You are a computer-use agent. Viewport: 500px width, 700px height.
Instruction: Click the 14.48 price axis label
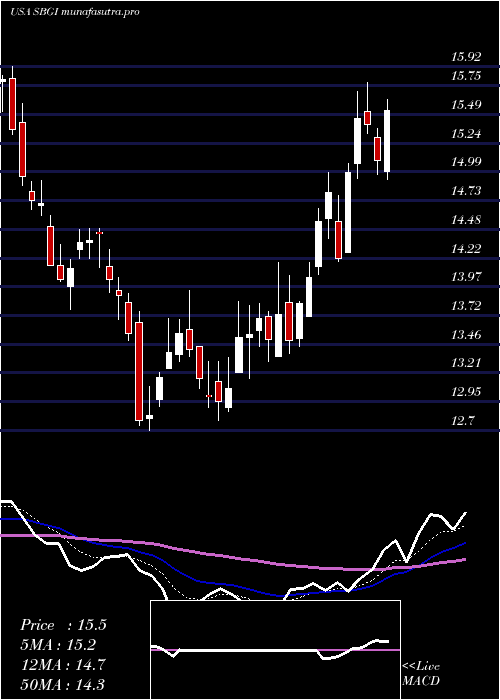coord(466,220)
